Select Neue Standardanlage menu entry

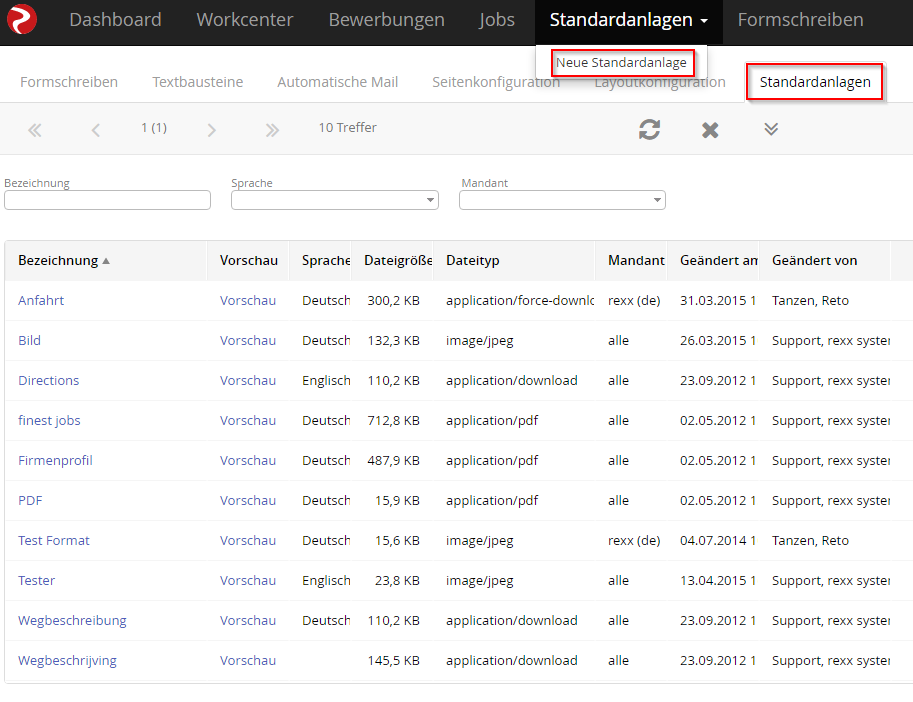pos(621,62)
